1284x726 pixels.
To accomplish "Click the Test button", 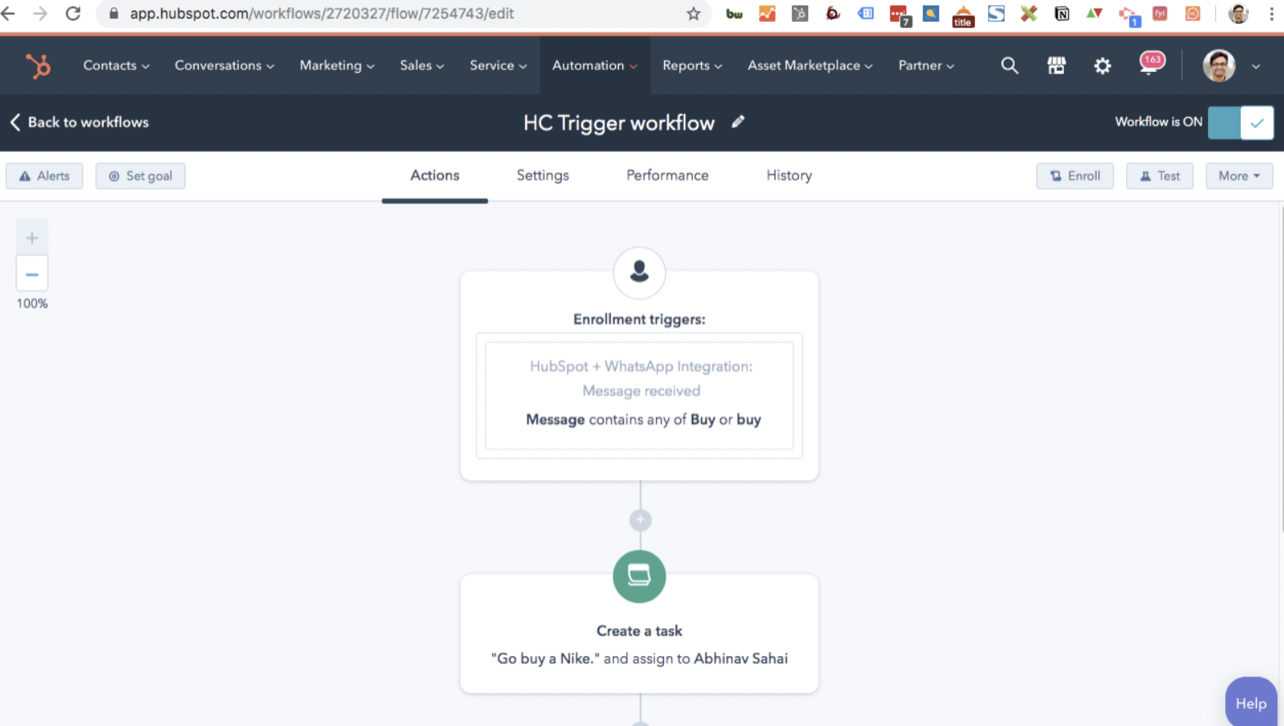I will [1160, 176].
